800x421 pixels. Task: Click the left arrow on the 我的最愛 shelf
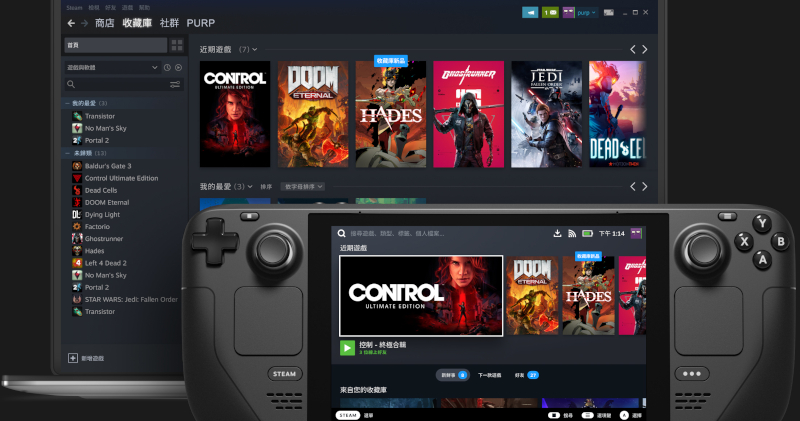tap(633, 187)
